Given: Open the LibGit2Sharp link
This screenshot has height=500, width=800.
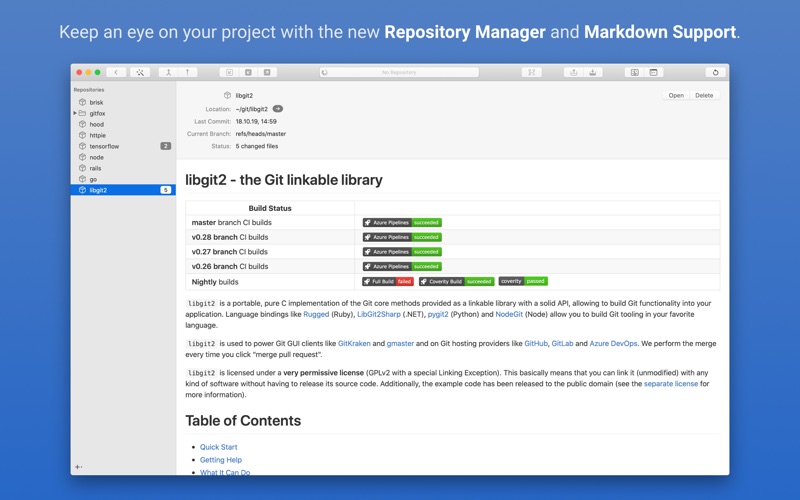Looking at the screenshot, I should tap(379, 314).
